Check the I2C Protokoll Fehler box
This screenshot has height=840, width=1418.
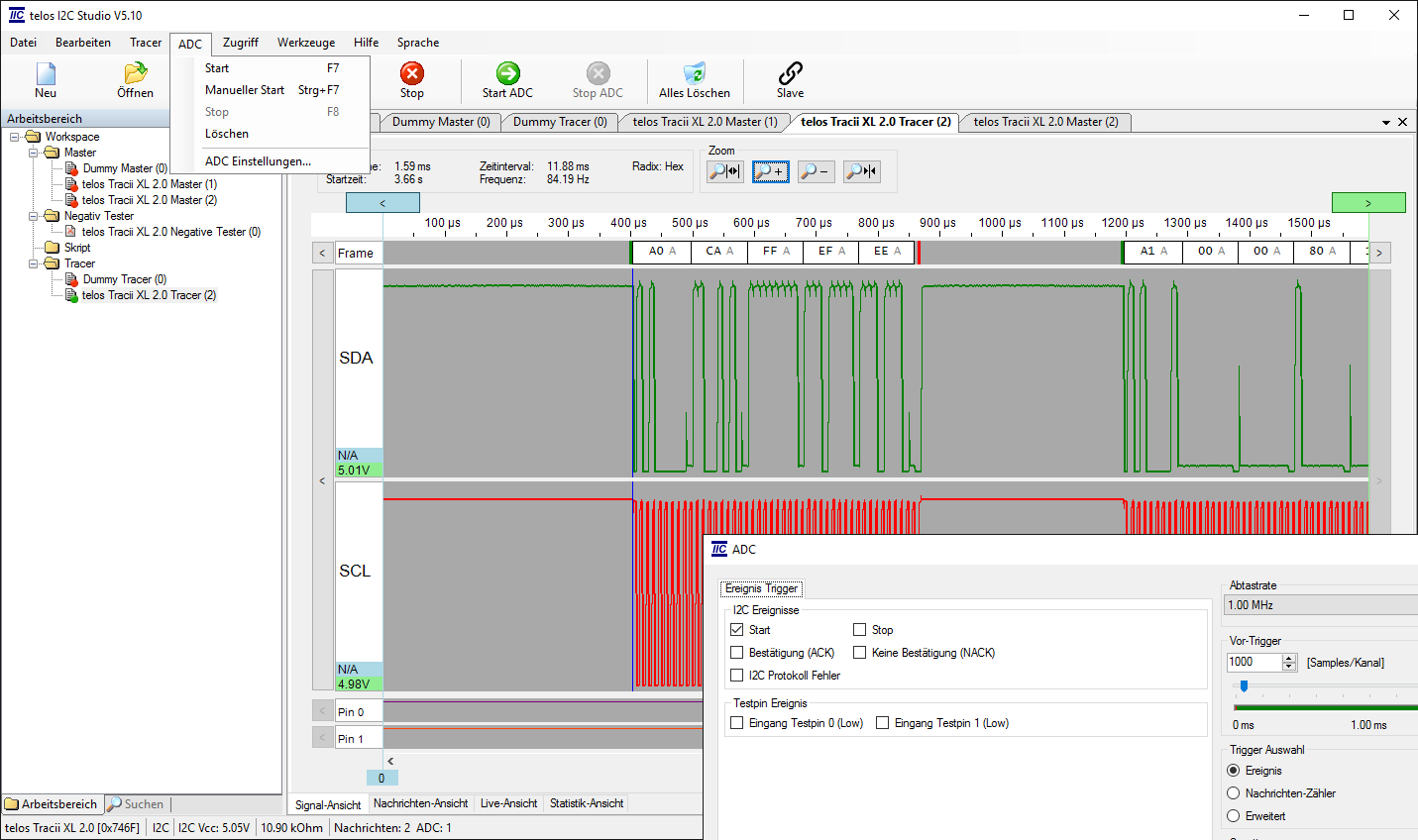click(736, 676)
